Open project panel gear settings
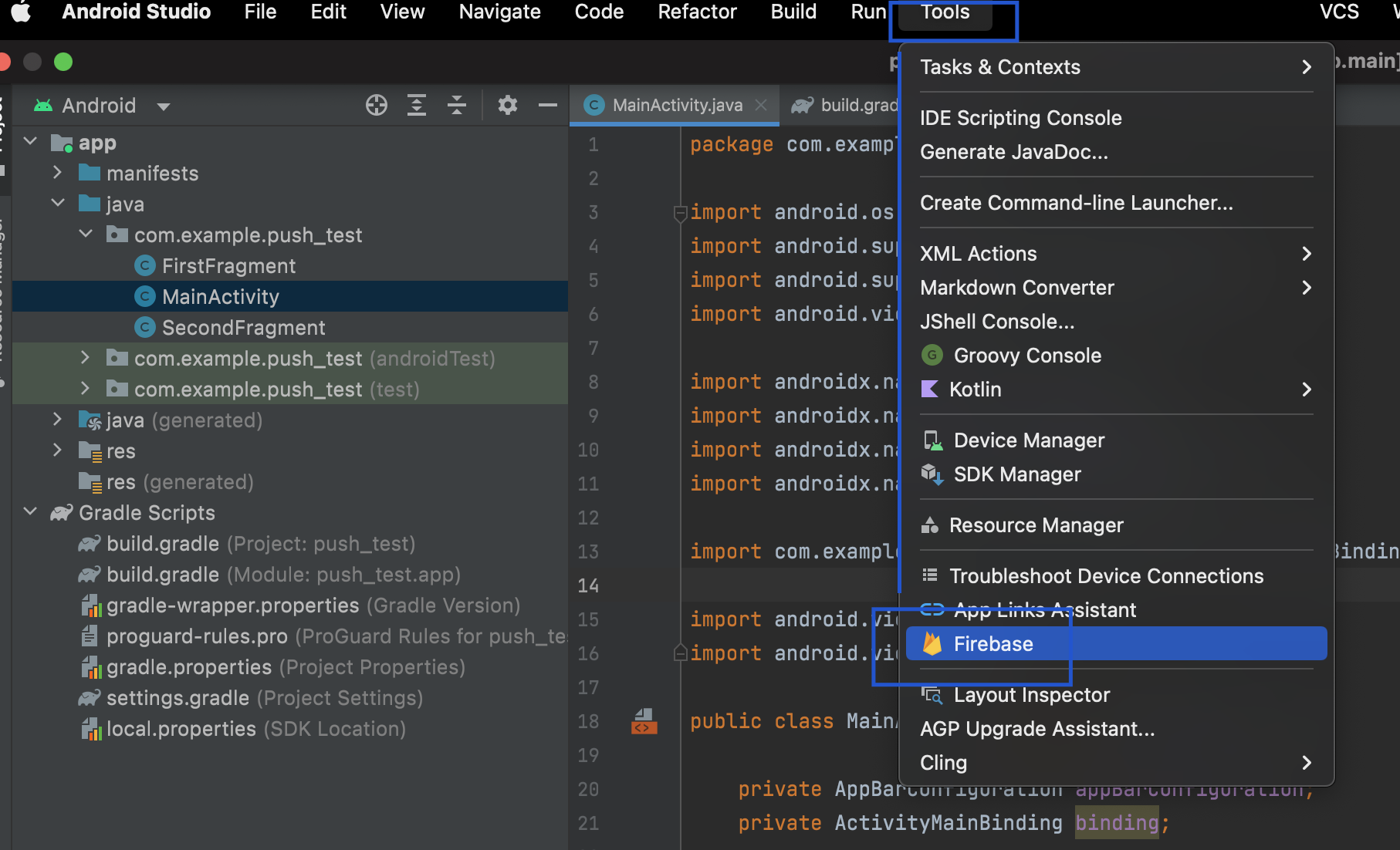Screen dimensions: 1400x850 click(x=507, y=105)
